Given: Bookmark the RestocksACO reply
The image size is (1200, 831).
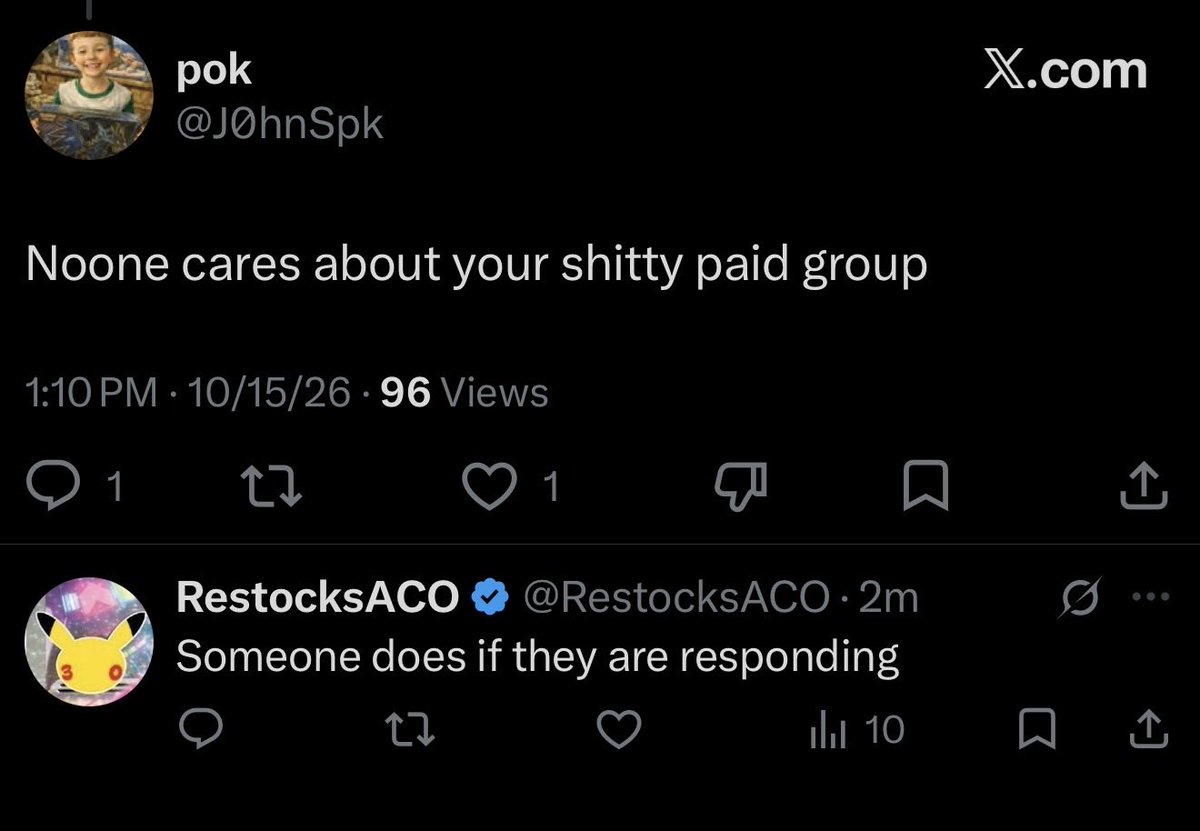Looking at the screenshot, I should 1035,731.
